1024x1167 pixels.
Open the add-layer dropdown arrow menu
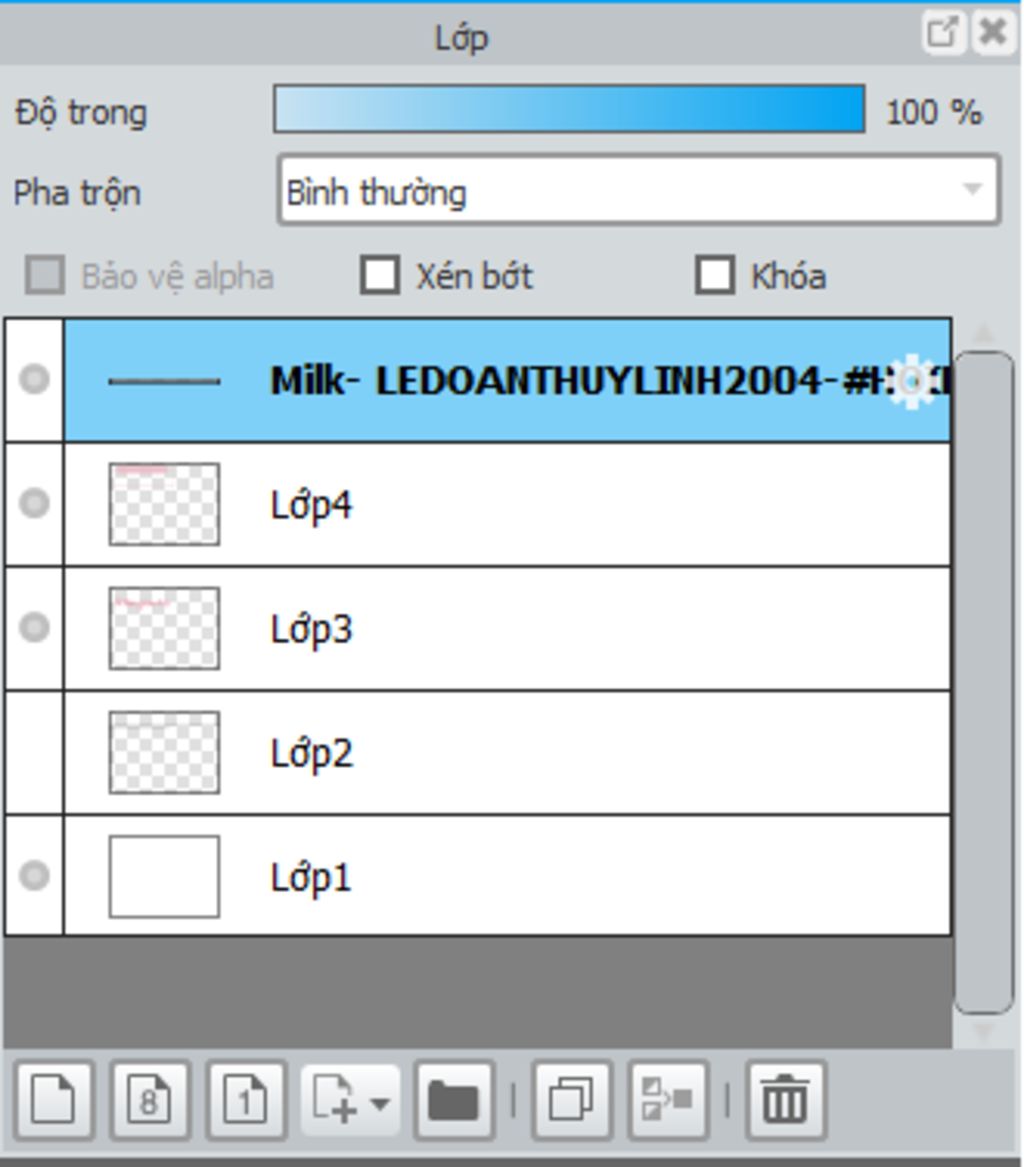coord(378,1102)
